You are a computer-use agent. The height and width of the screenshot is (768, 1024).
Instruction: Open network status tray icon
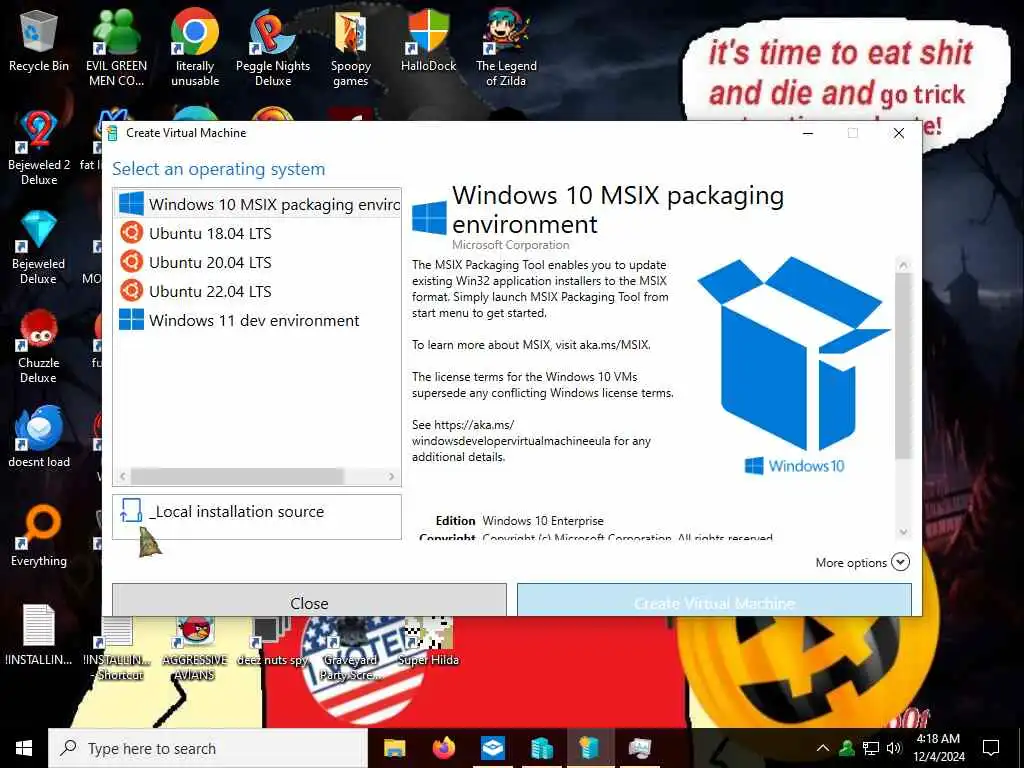click(x=871, y=748)
